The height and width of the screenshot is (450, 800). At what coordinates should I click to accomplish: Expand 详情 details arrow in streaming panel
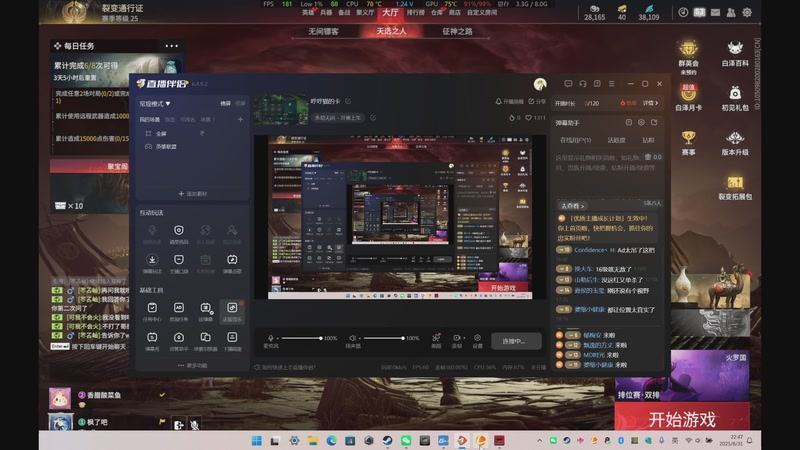(650, 103)
